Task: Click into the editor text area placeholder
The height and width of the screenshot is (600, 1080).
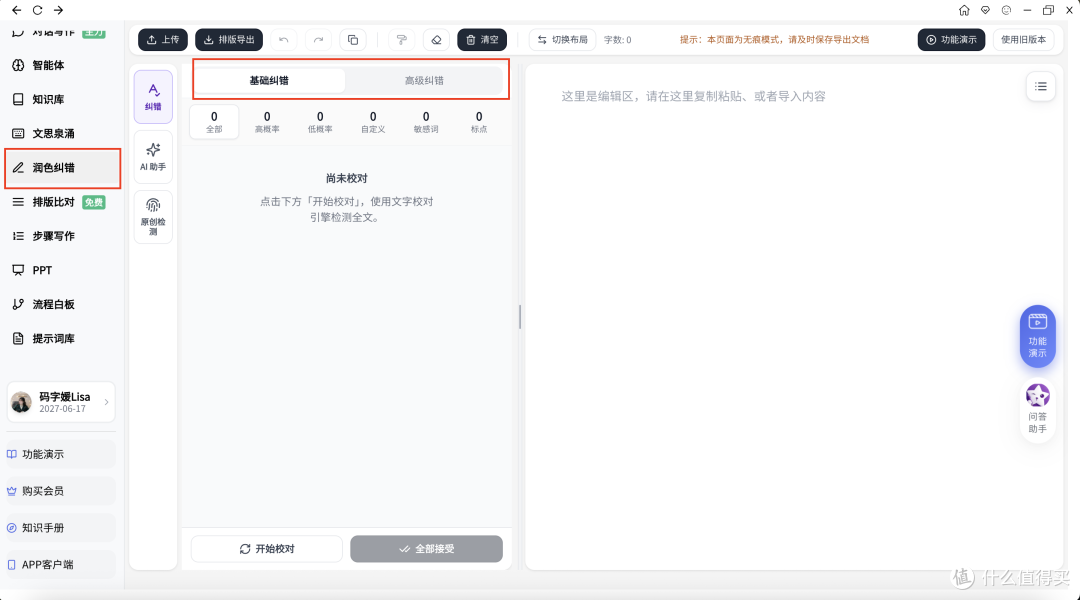Action: 693,96
